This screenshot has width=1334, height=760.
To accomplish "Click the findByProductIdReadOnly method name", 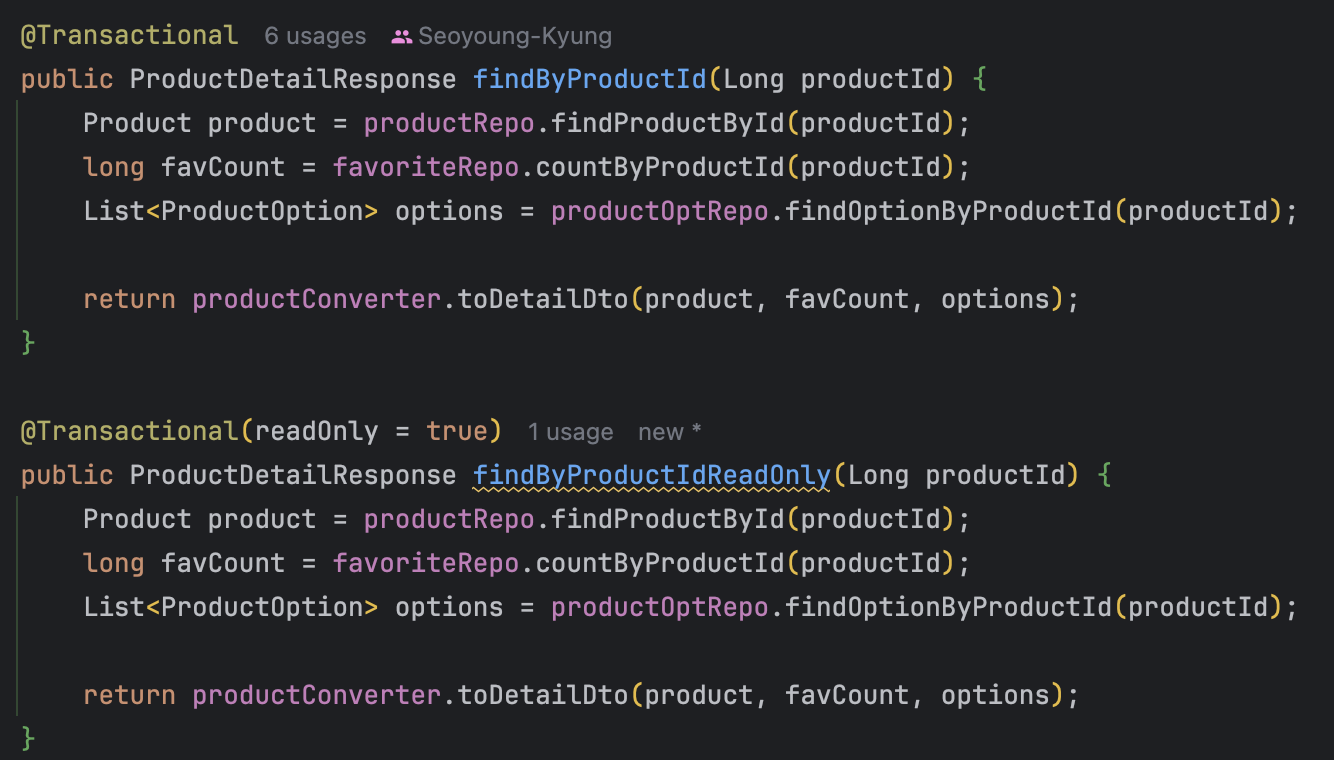I will click(652, 475).
